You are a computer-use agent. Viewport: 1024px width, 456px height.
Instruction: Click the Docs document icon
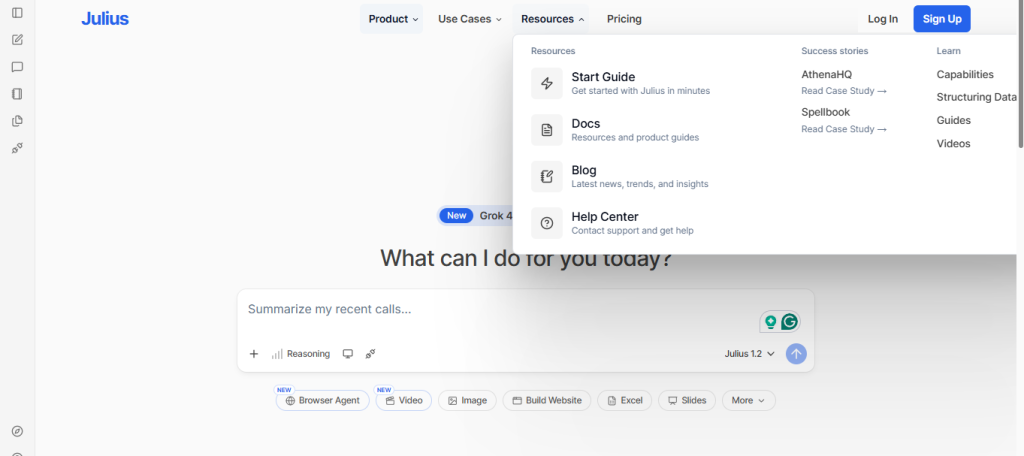(x=547, y=130)
